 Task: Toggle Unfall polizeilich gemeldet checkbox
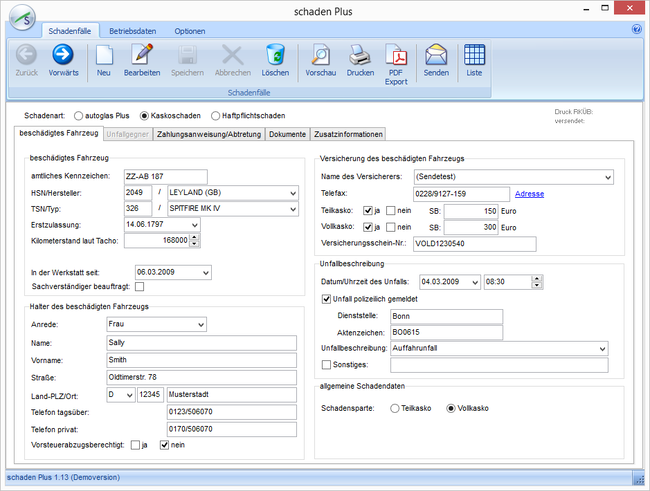pos(326,299)
